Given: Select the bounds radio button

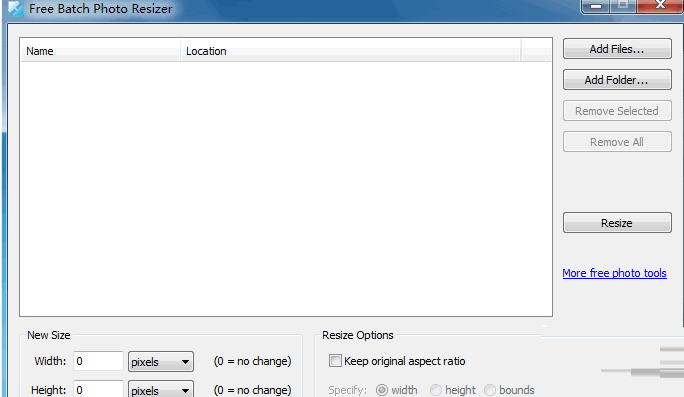Looking at the screenshot, I should [x=490, y=390].
